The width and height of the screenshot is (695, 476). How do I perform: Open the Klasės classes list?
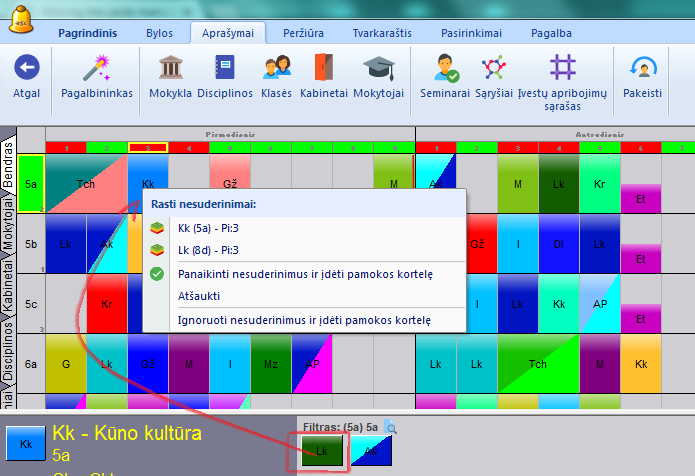(x=277, y=69)
